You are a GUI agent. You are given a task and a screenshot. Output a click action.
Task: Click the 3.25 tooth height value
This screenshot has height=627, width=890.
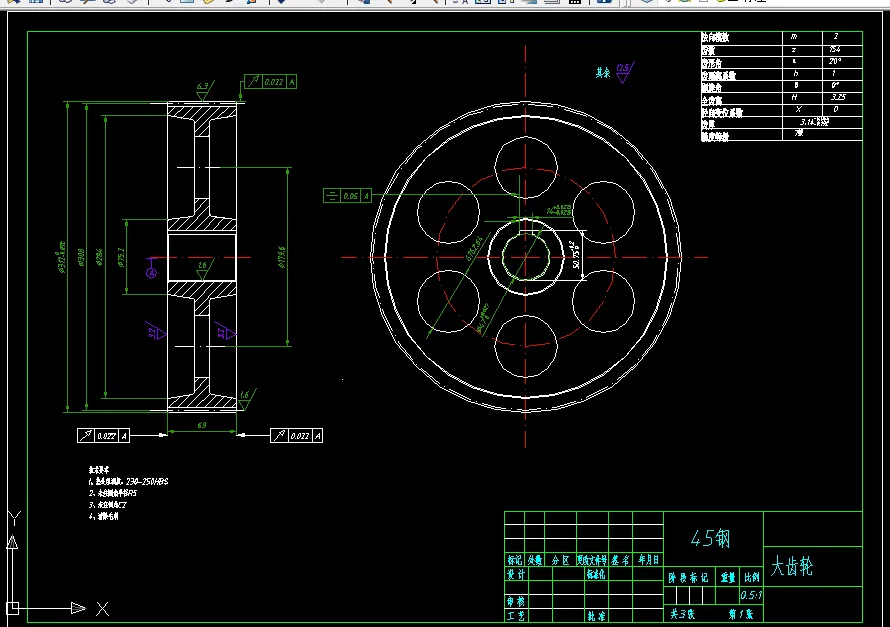coord(838,97)
